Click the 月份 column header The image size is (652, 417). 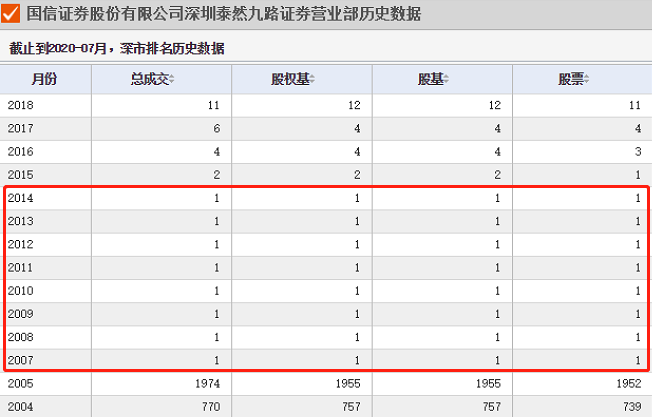point(44,79)
